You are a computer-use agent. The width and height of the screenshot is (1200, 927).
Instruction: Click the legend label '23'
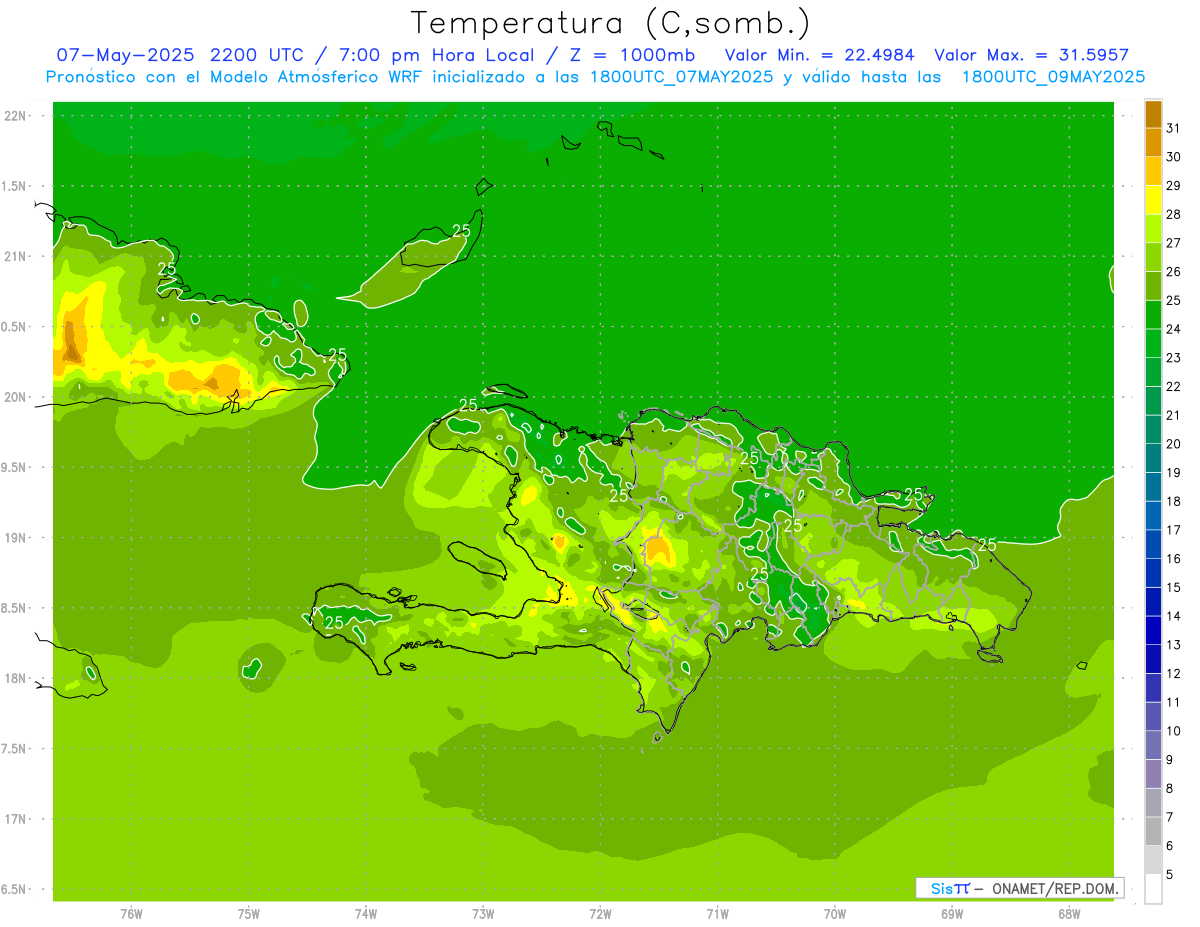(x=1173, y=357)
